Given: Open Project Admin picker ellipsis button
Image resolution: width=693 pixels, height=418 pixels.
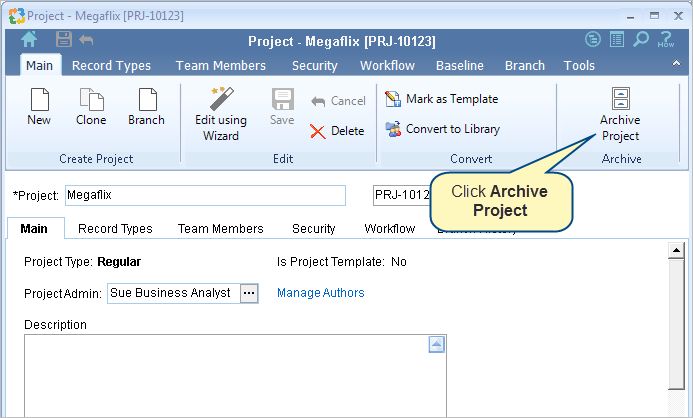Looking at the screenshot, I should pyautogui.click(x=249, y=293).
